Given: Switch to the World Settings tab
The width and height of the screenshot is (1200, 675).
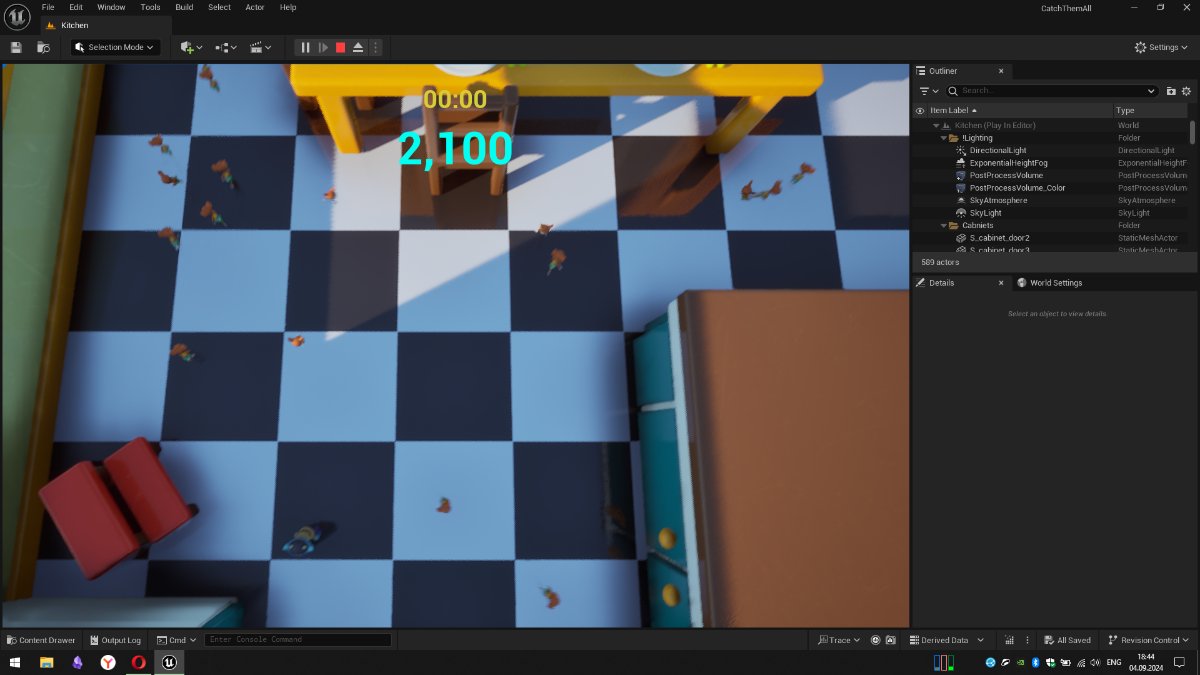Looking at the screenshot, I should (1055, 283).
